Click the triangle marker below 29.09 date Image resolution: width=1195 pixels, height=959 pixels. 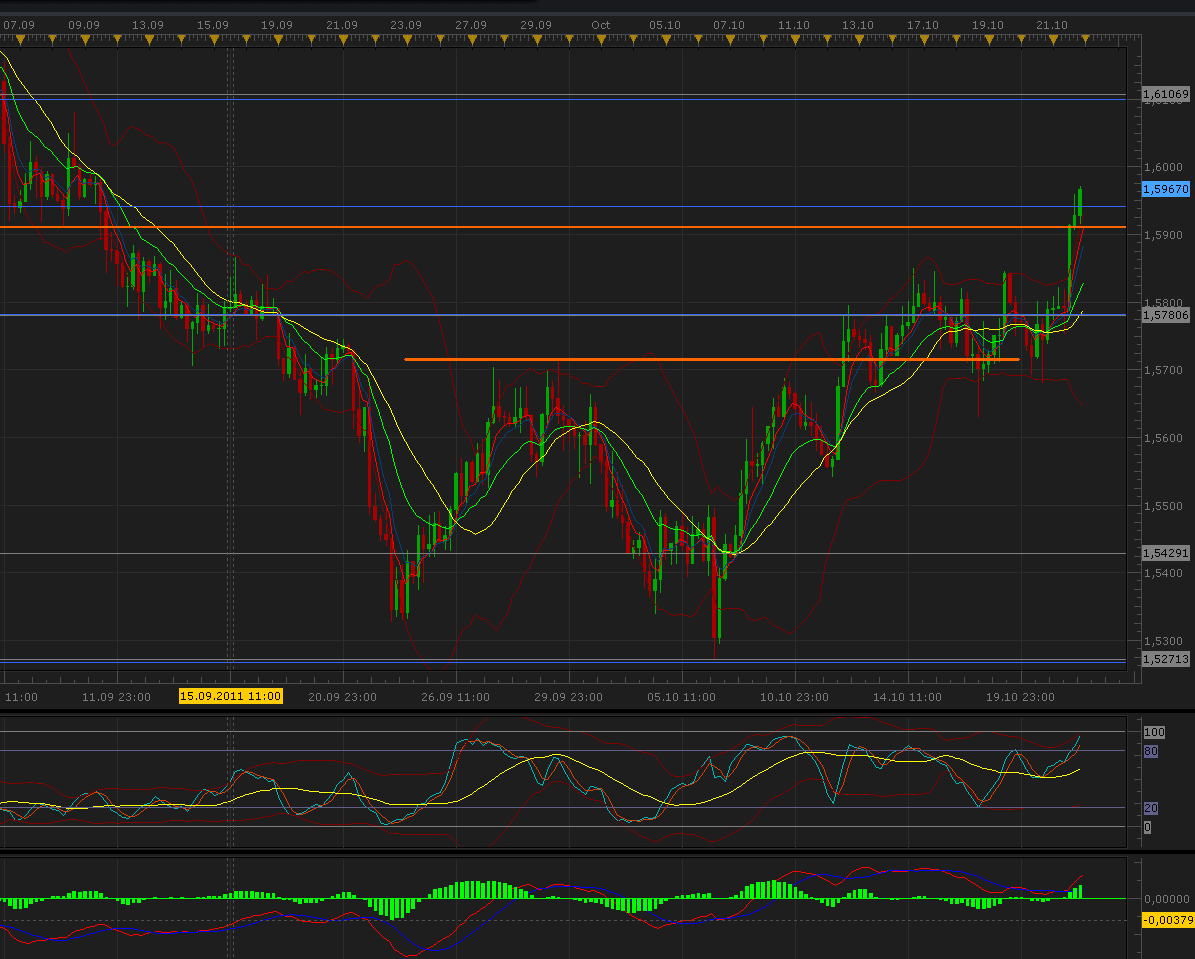point(537,39)
